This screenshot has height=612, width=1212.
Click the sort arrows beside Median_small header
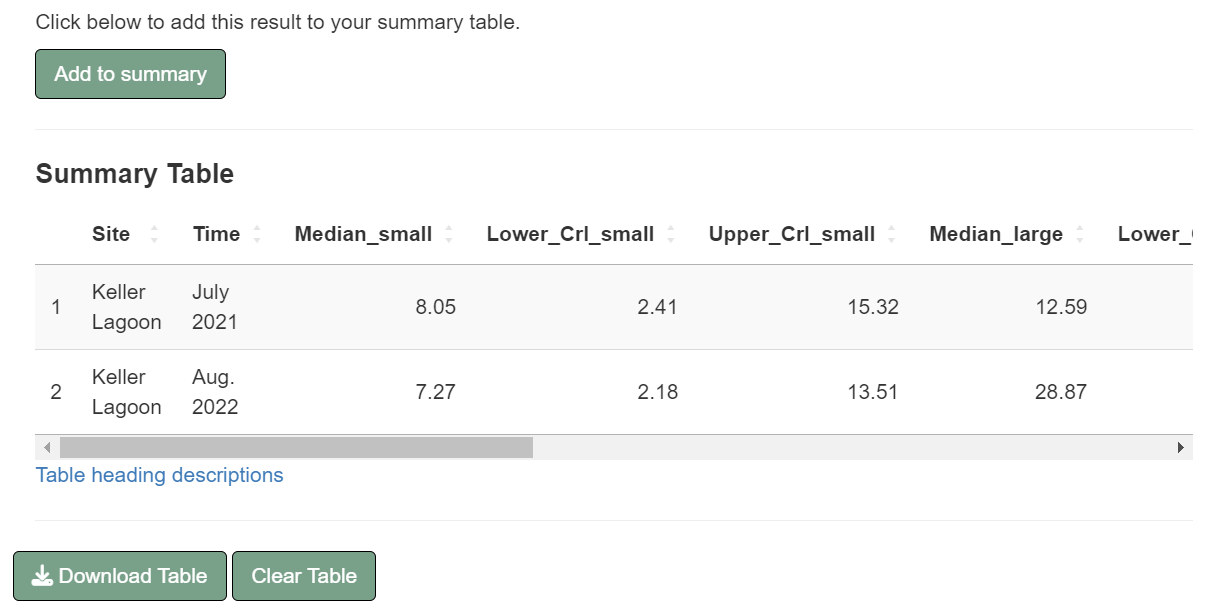(x=449, y=234)
